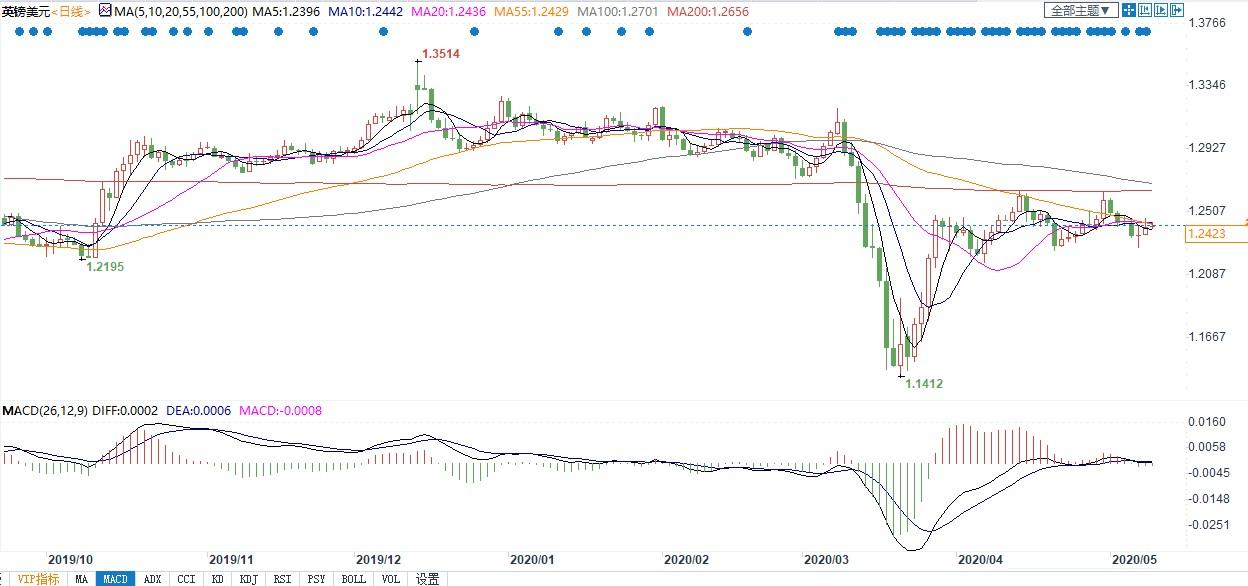1248x586 pixels.
Task: Click the 1.2927 price axis label
Action: 1206,148
